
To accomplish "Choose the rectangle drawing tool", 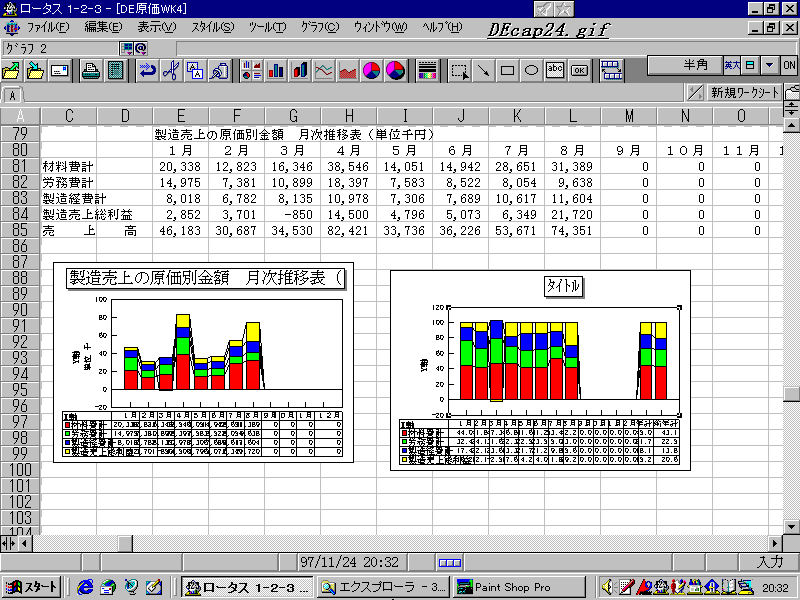I will tap(507, 70).
